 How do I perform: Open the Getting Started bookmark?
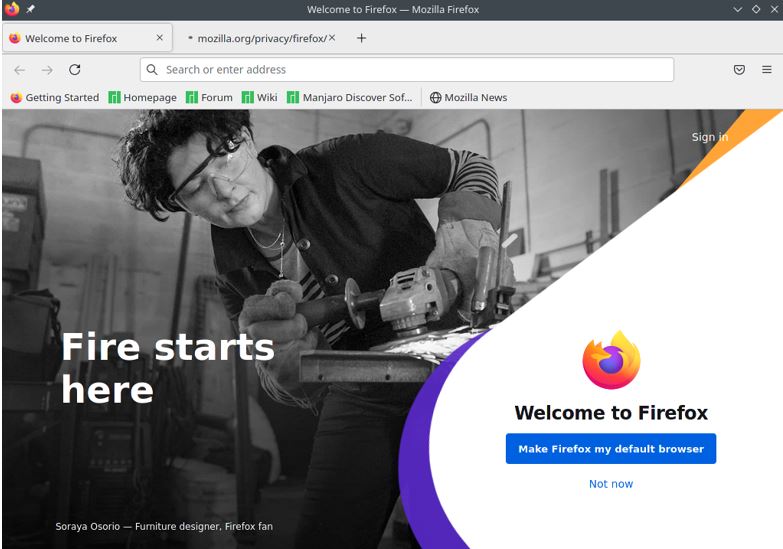tap(55, 97)
